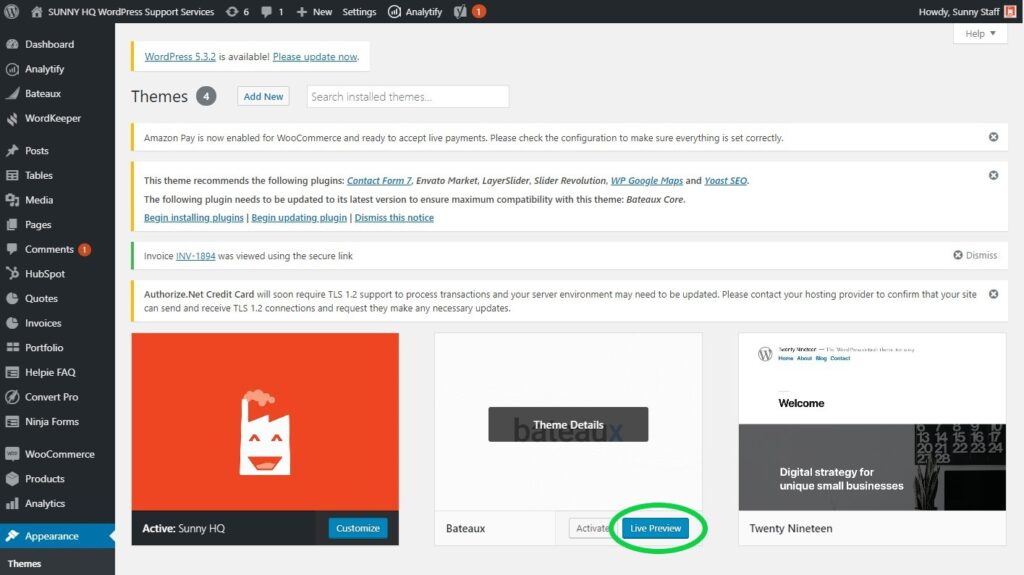Click the Twenty Nineteen theme thumbnail
Viewport: 1024px width, 575px height.
pos(872,422)
